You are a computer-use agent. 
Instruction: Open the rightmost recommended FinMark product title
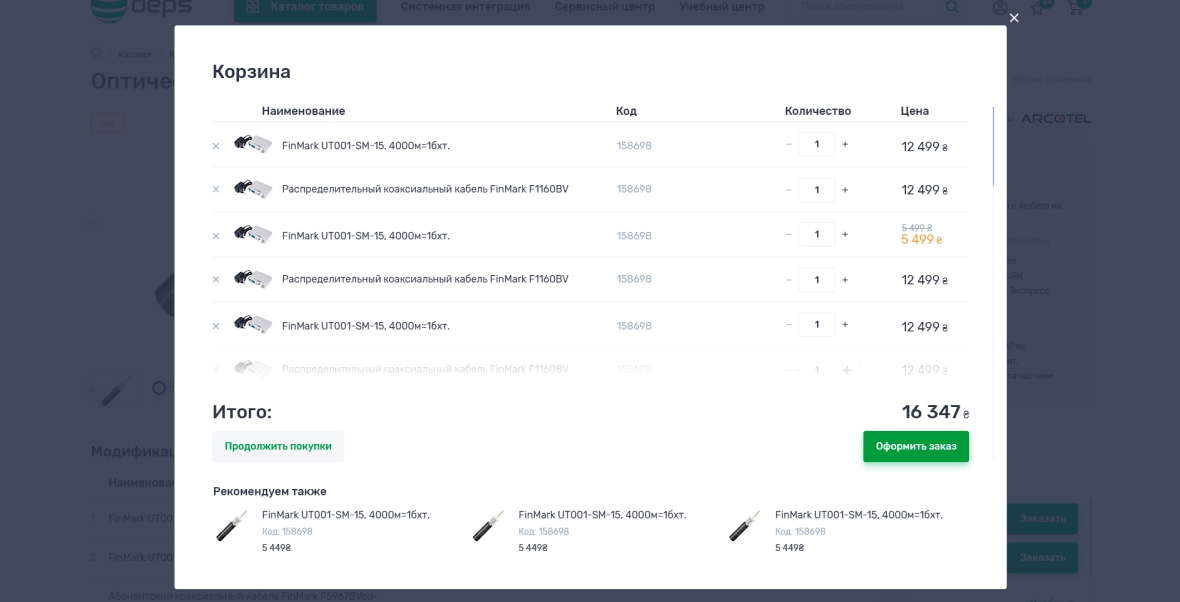point(858,515)
